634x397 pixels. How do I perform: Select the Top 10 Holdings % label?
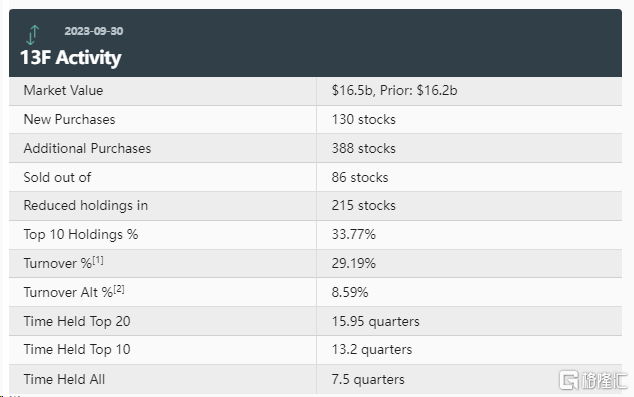[x=81, y=234]
